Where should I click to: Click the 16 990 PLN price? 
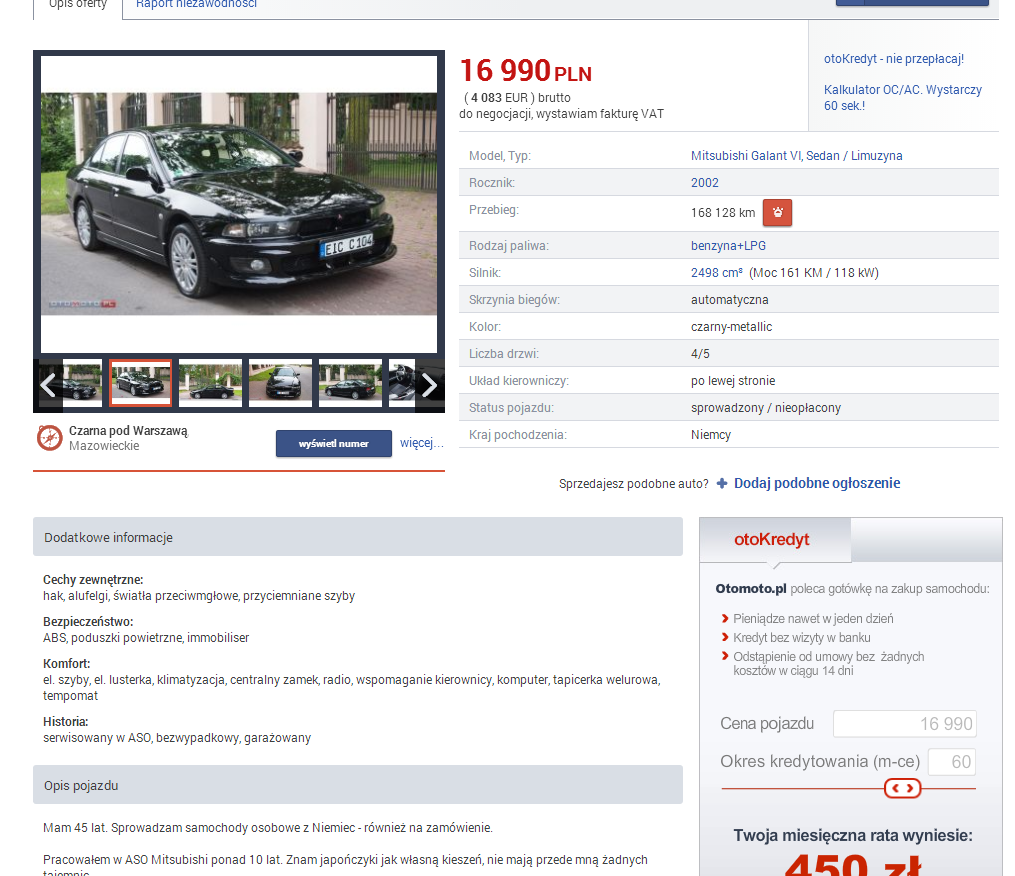pos(526,71)
